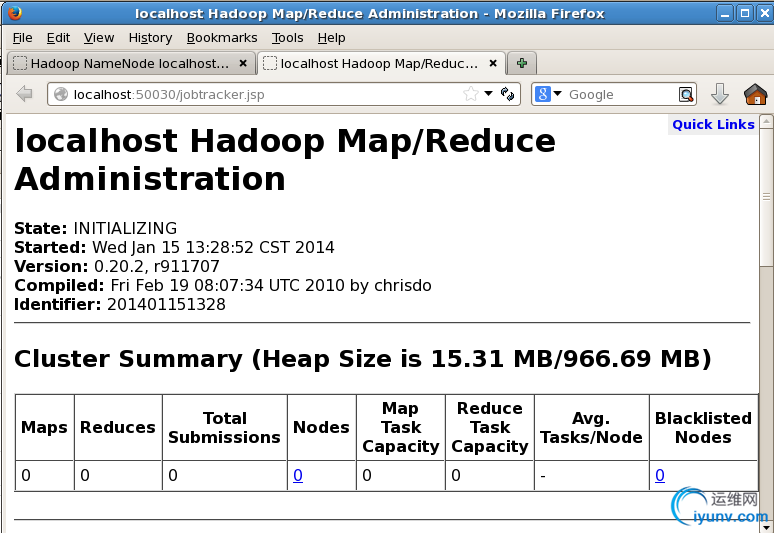Go to the Home page icon
Image resolution: width=774 pixels, height=533 pixels.
tap(755, 94)
